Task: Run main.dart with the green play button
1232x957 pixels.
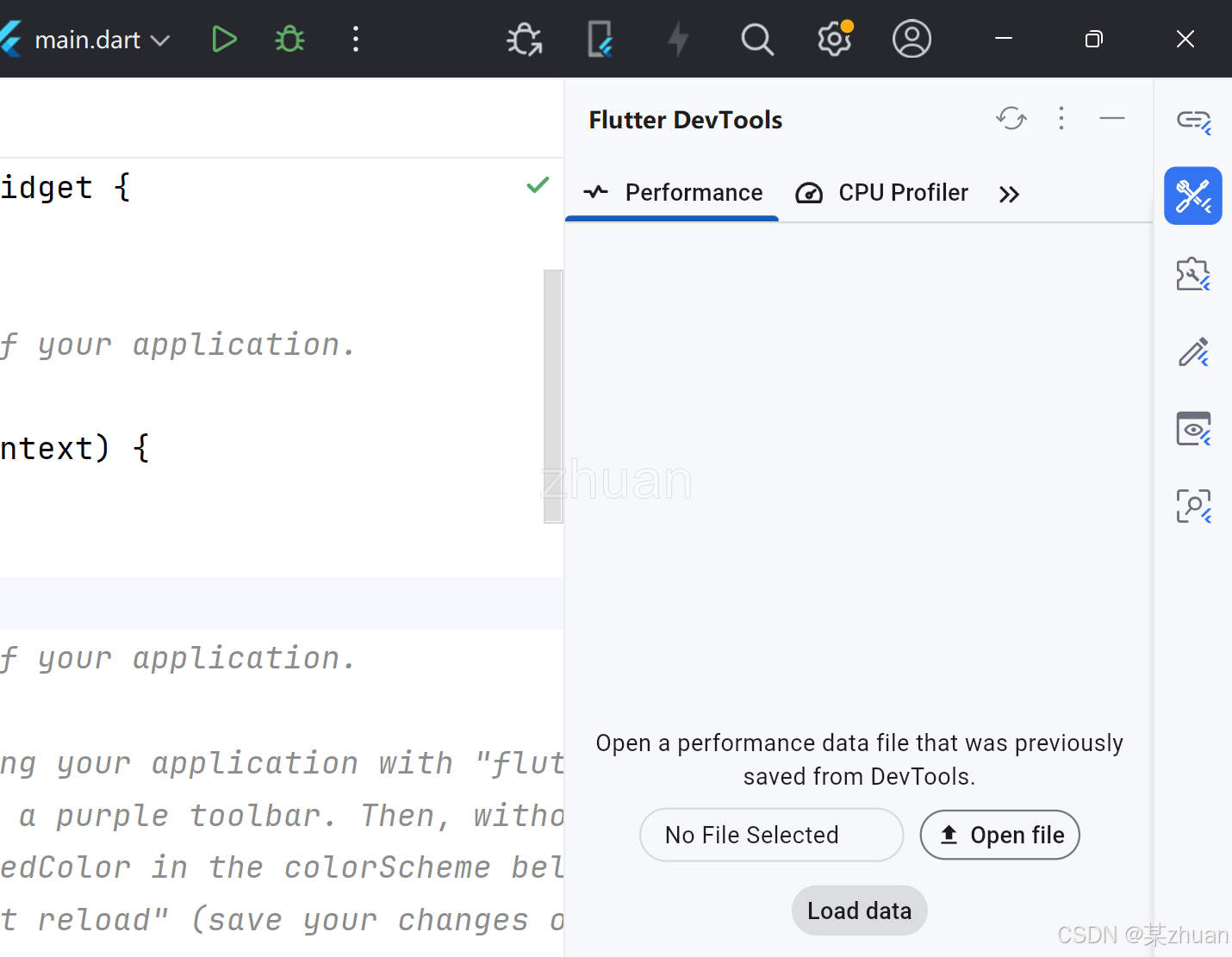Action: coord(224,40)
